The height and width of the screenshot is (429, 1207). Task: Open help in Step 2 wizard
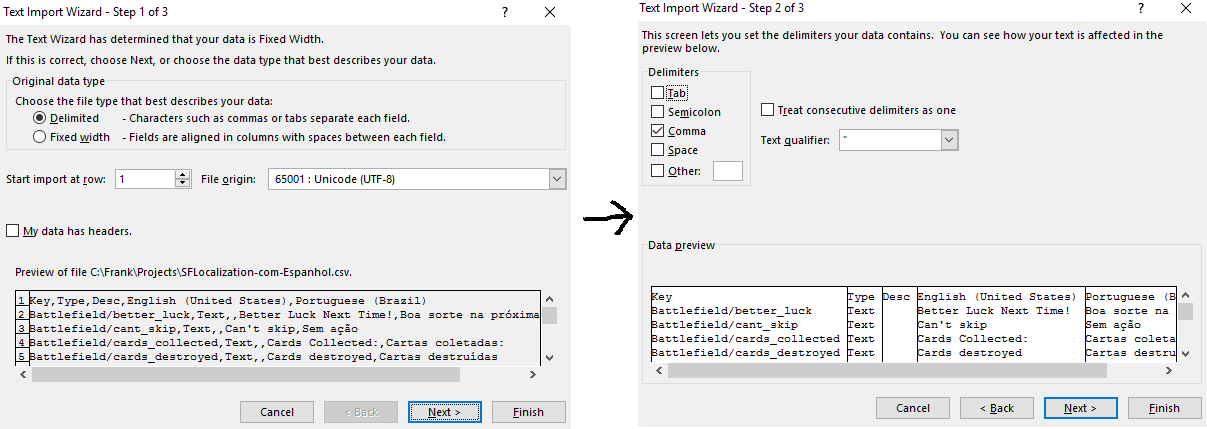click(x=1140, y=8)
